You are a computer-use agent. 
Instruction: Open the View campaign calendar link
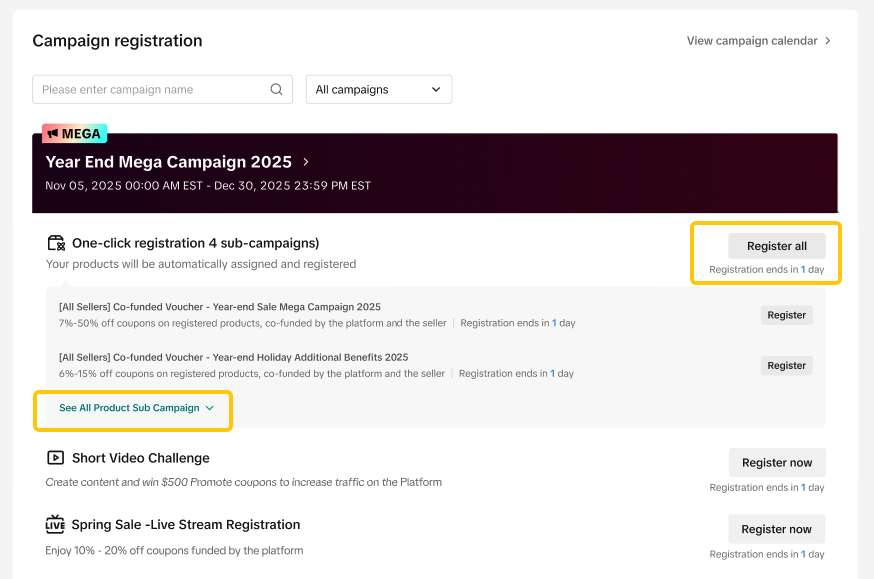click(x=751, y=41)
